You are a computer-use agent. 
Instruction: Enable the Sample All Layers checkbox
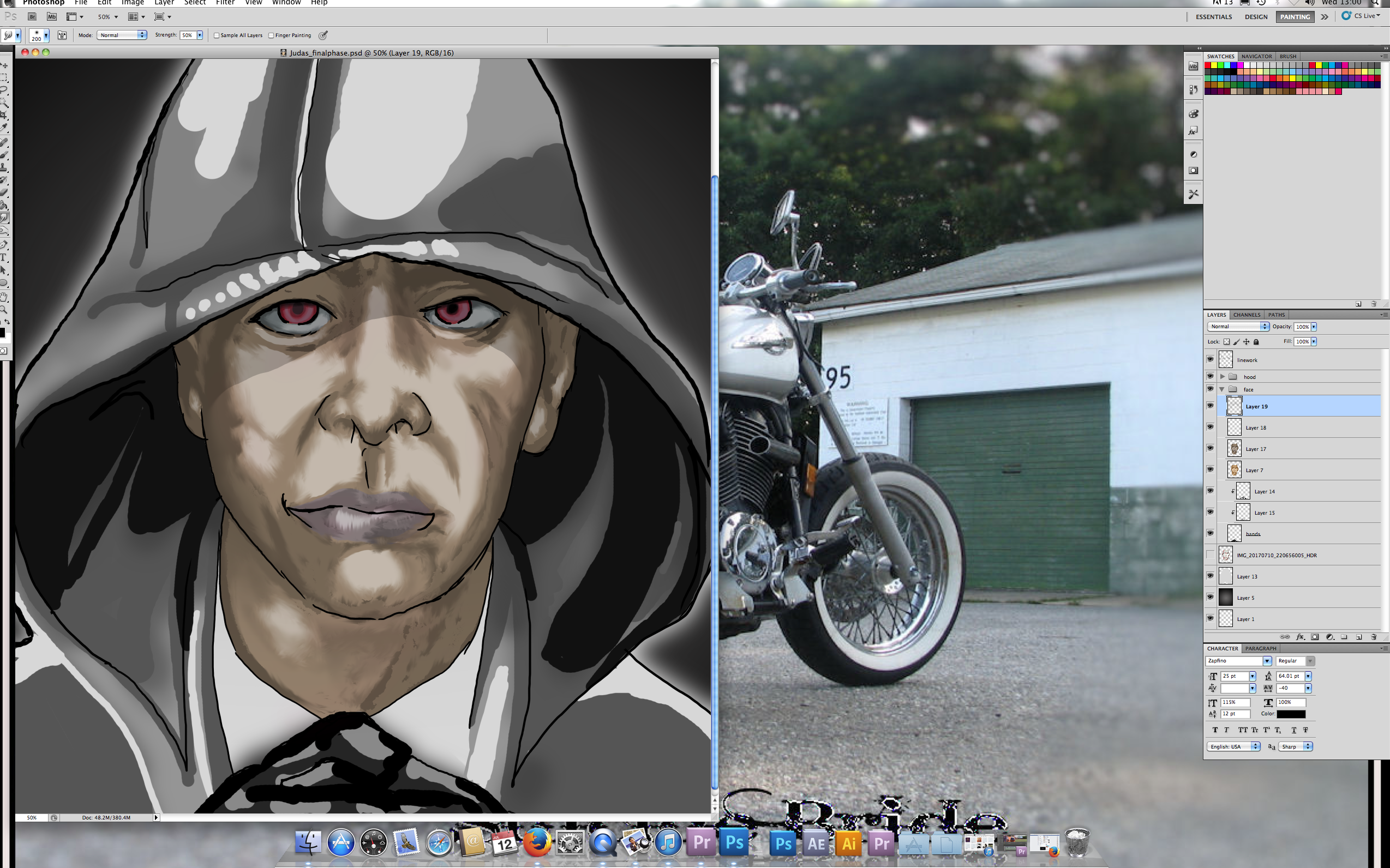pos(217,35)
